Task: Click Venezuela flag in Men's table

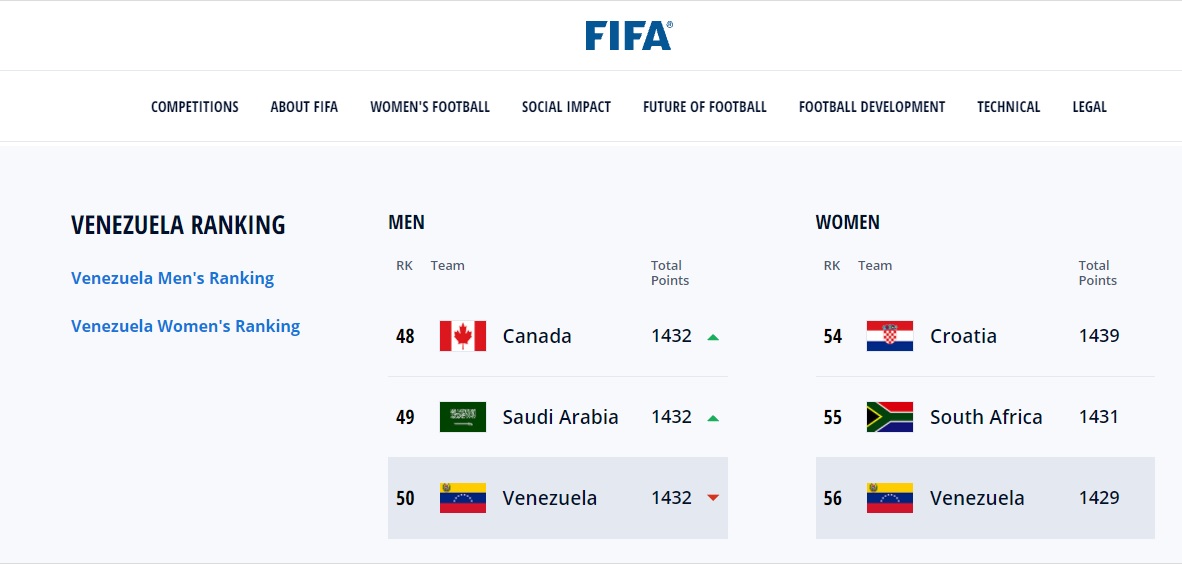Action: point(463,498)
